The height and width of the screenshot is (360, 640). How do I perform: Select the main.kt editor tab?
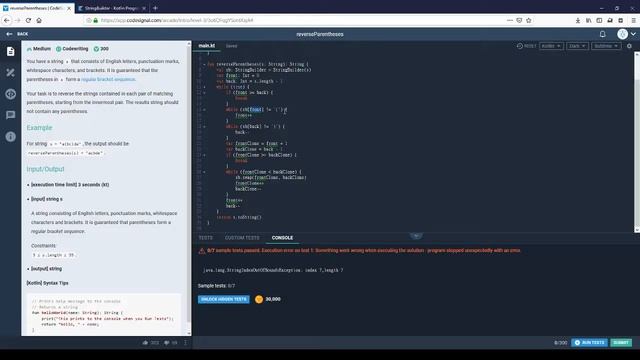coord(207,46)
